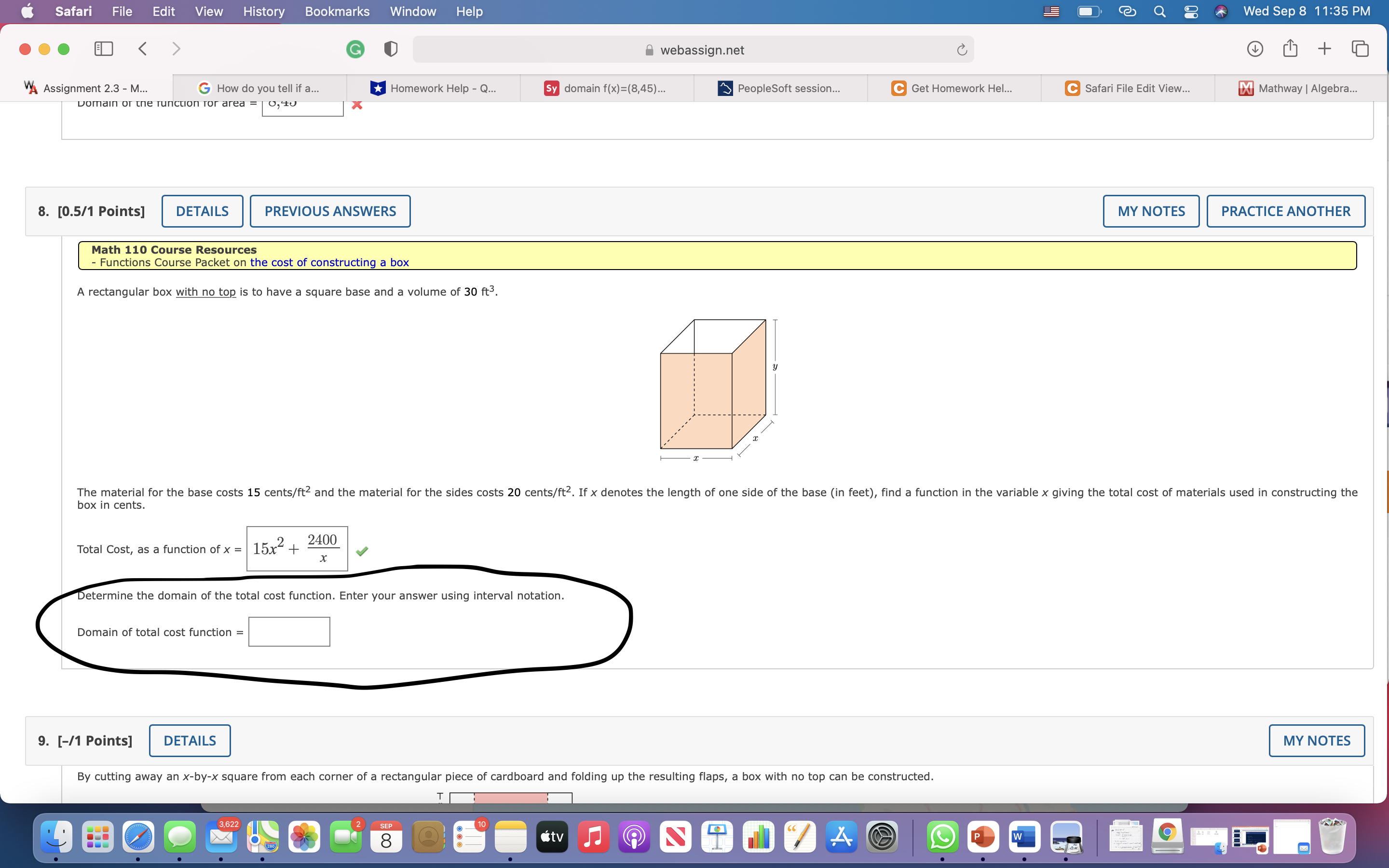Open macOS Control Center toggle icon
The height and width of the screenshot is (868, 1389).
(x=1191, y=12)
